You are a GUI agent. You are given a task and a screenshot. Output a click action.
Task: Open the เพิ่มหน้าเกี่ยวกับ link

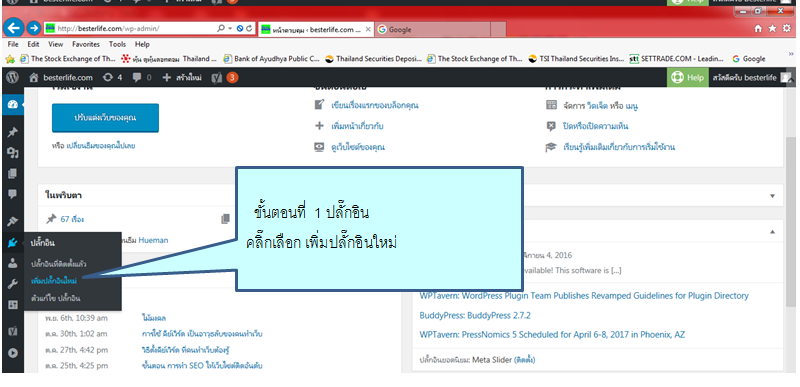[x=357, y=126]
